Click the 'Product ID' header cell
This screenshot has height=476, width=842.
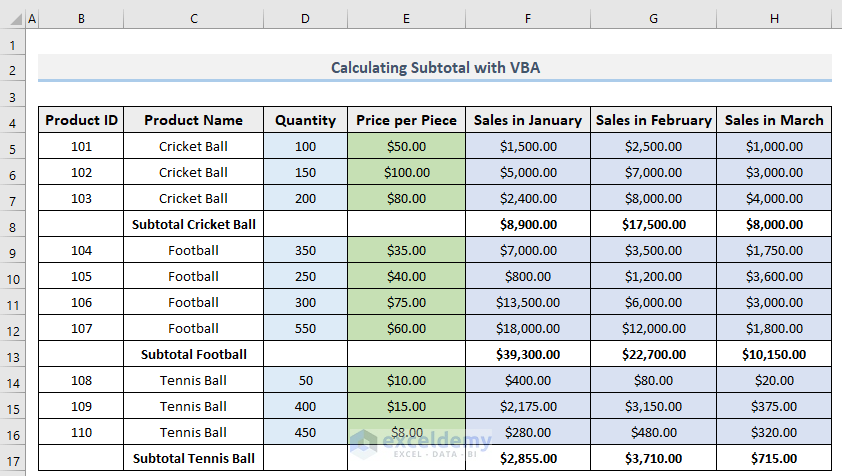[x=82, y=120]
